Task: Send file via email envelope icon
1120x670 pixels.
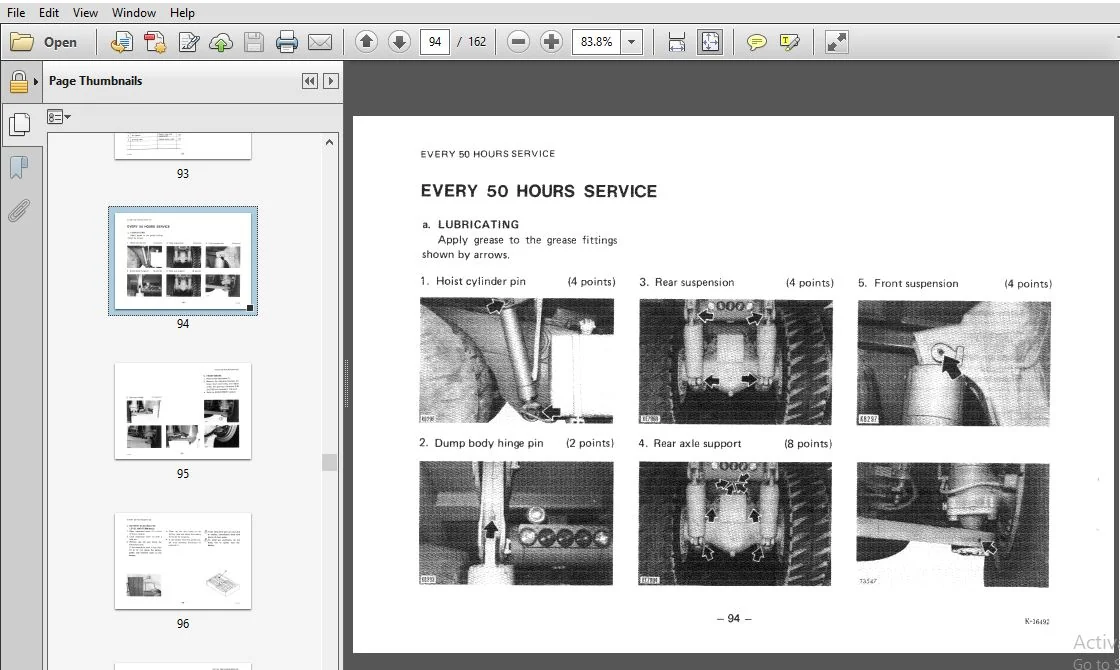Action: tap(320, 42)
